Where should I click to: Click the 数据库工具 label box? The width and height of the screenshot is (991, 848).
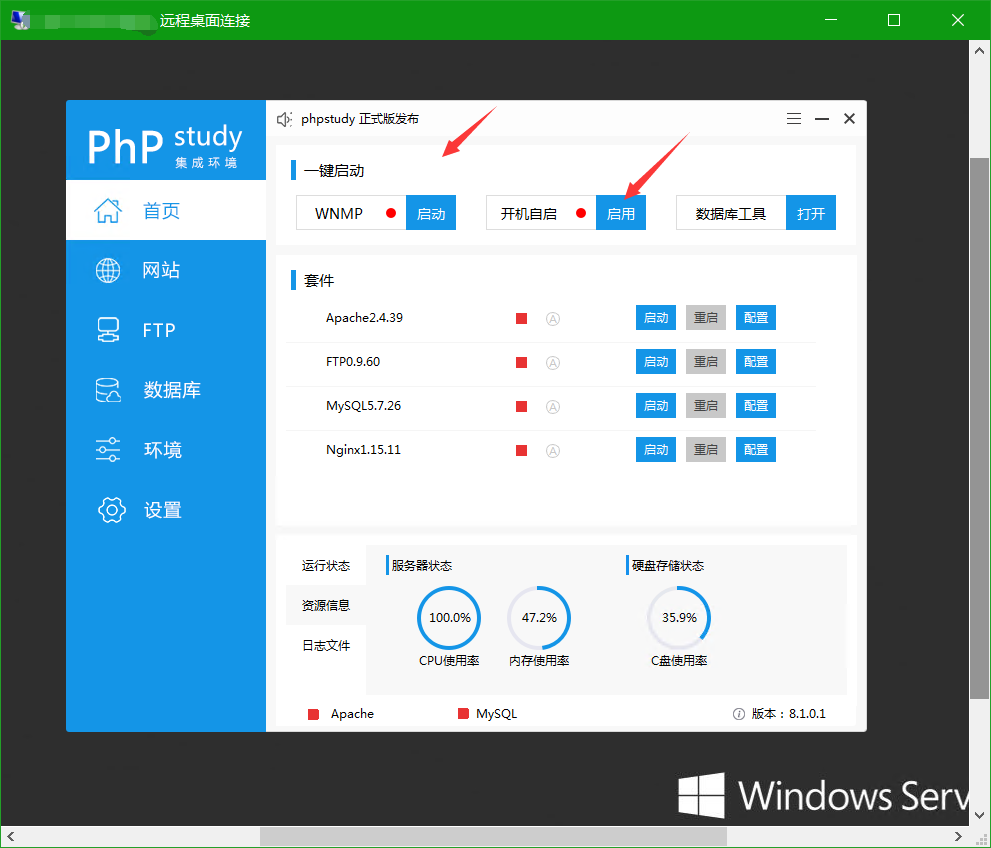point(731,213)
